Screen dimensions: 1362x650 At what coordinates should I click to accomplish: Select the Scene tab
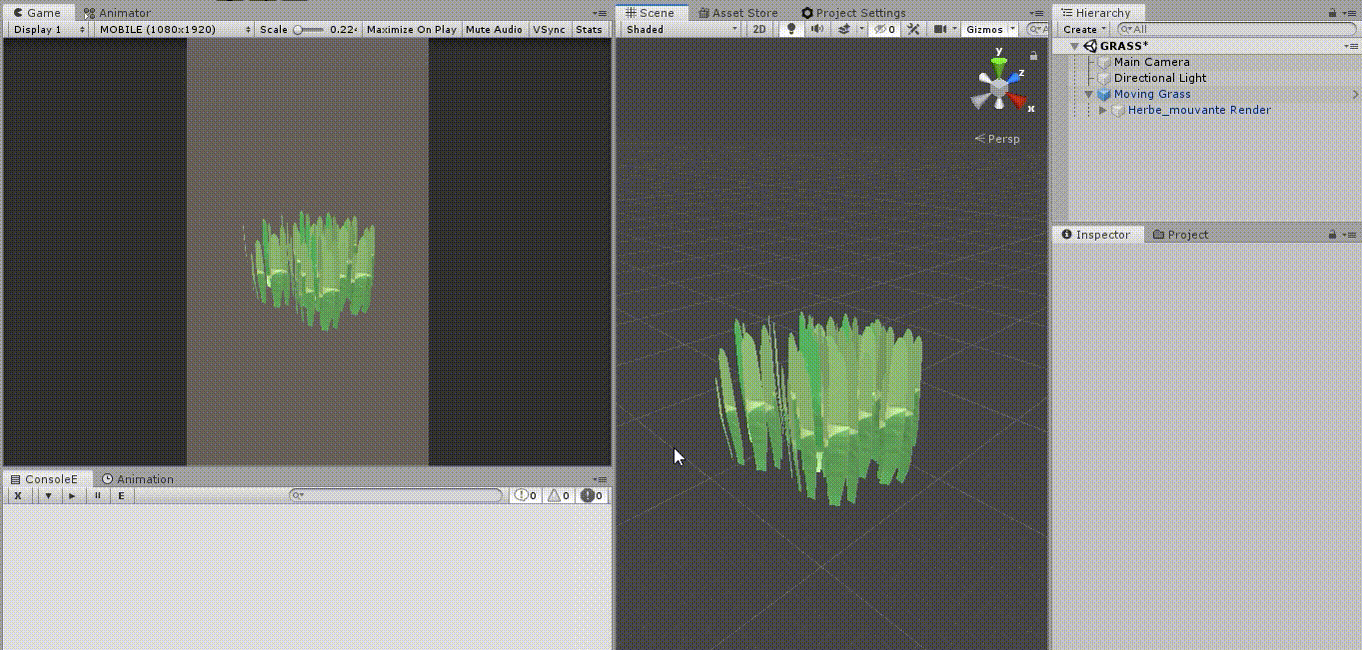tap(650, 13)
